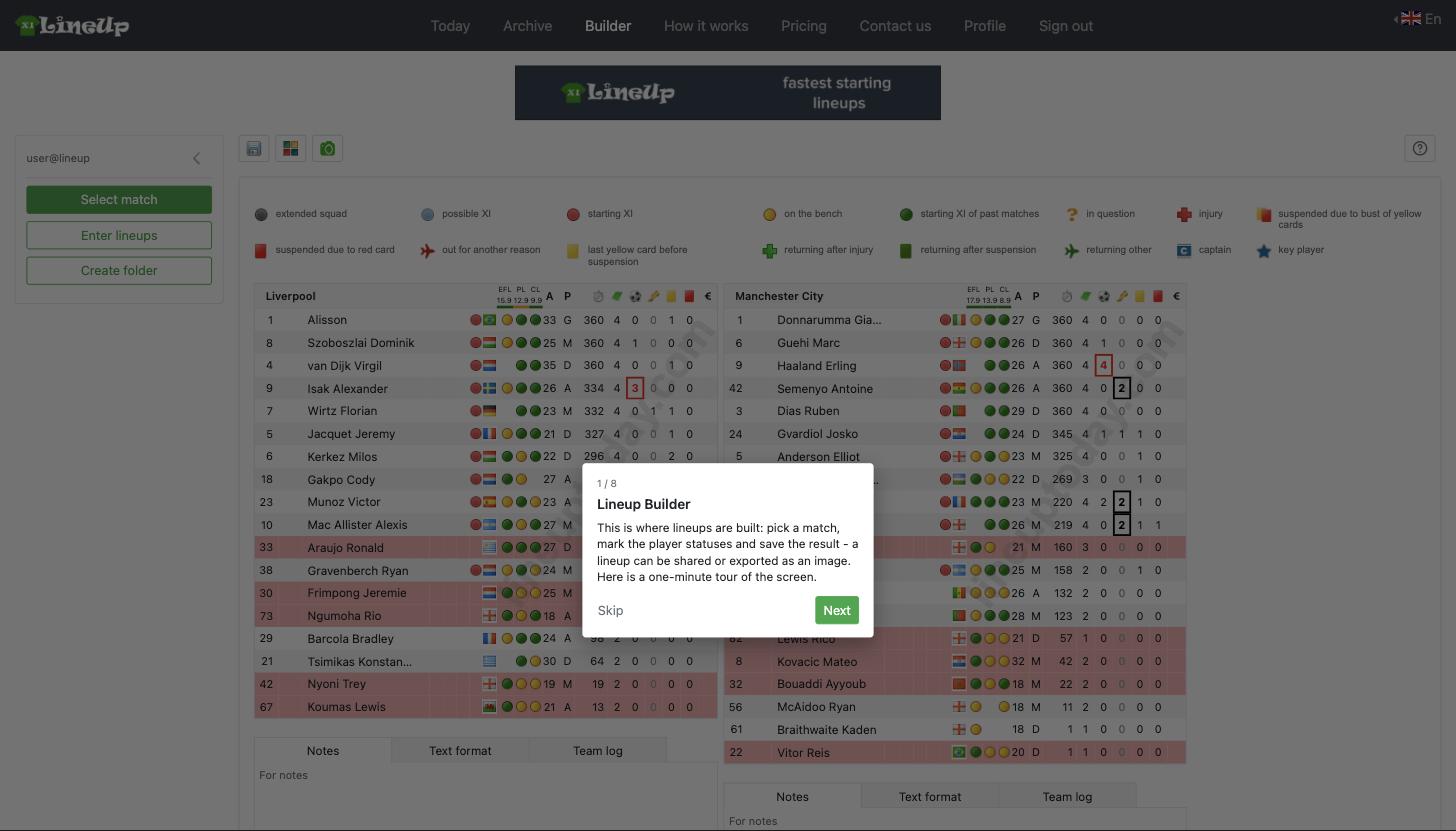The height and width of the screenshot is (831, 1456).
Task: Click the euro sign column in Liverpool header
Action: (x=707, y=296)
